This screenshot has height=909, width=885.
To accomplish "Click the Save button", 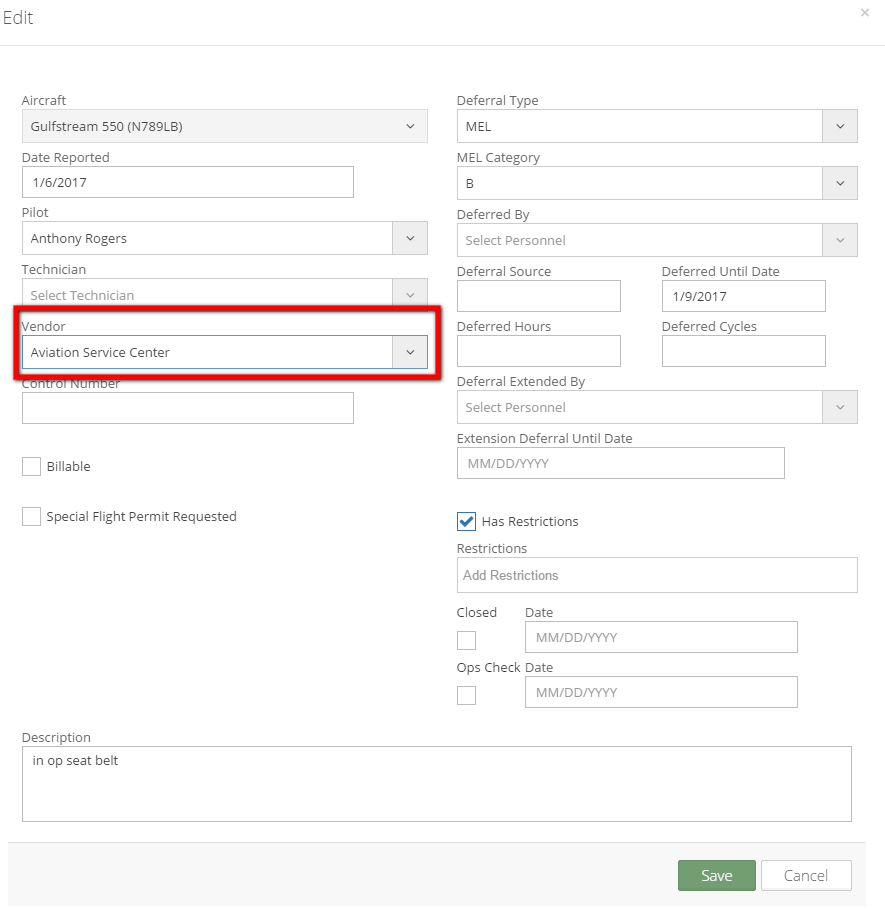I will pyautogui.click(x=717, y=875).
